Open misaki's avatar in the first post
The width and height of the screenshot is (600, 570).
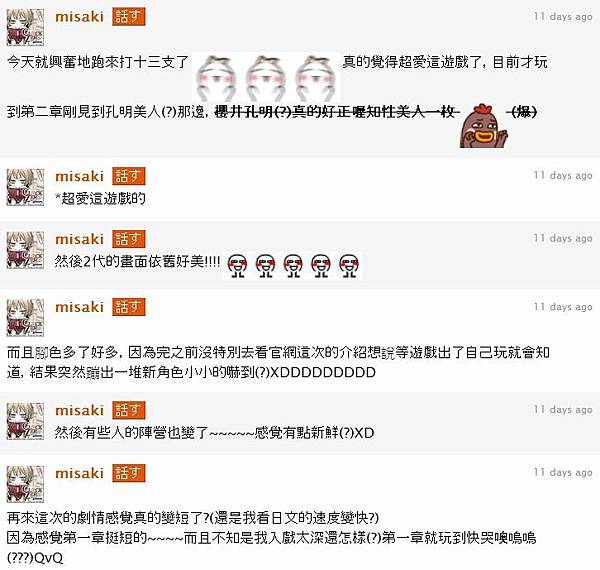(x=25, y=27)
